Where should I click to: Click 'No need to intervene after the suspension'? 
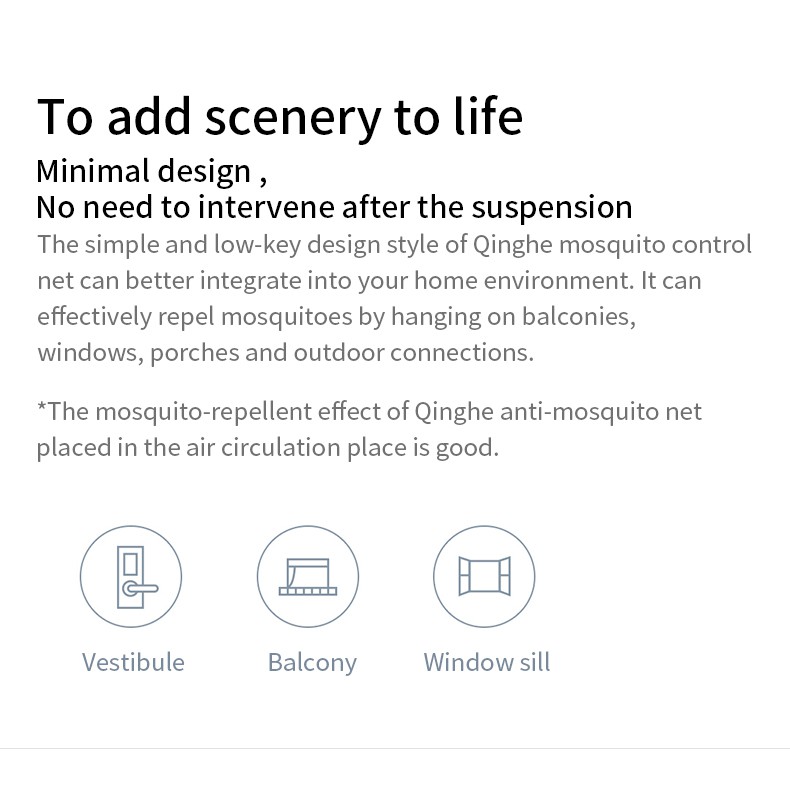tap(335, 208)
